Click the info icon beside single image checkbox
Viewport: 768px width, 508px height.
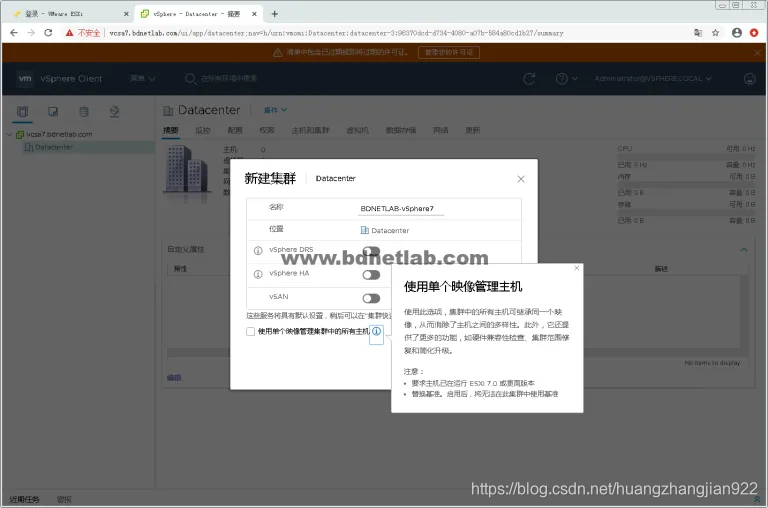click(376, 331)
